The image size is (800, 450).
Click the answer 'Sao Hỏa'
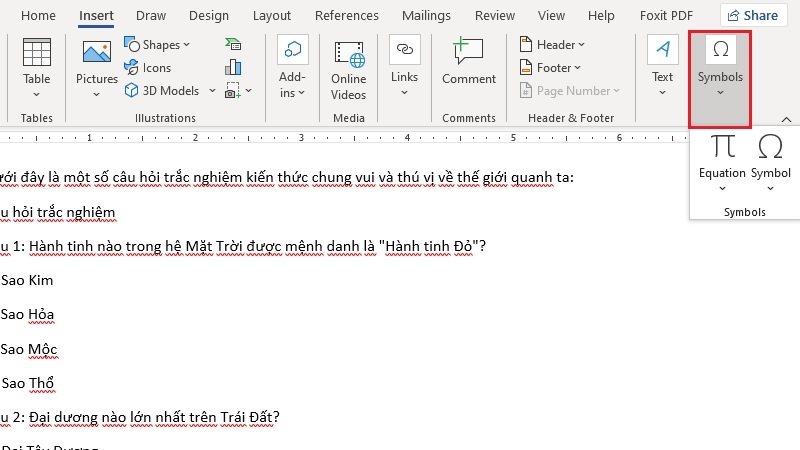[x=27, y=314]
